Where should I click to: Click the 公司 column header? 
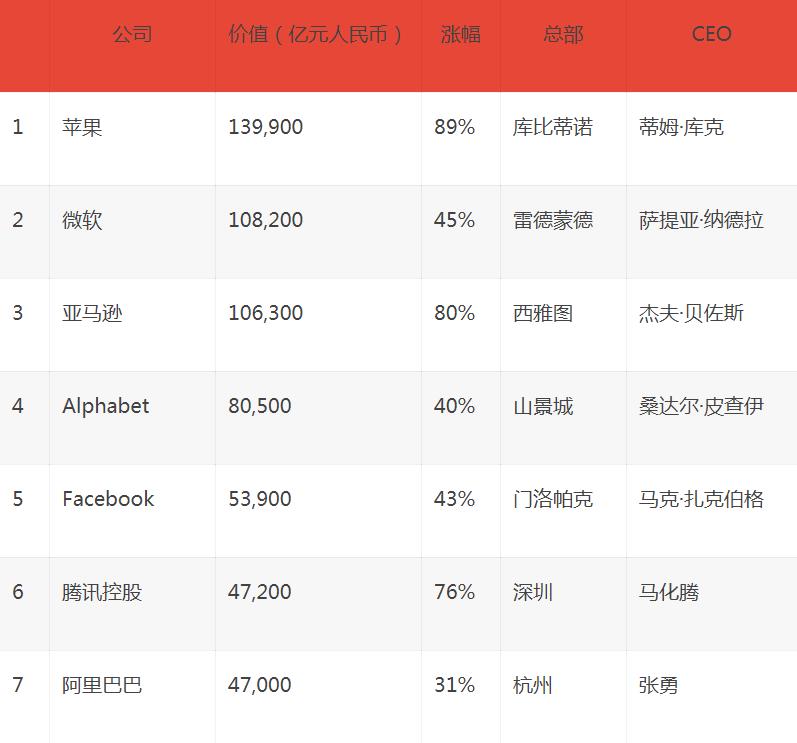click(132, 35)
